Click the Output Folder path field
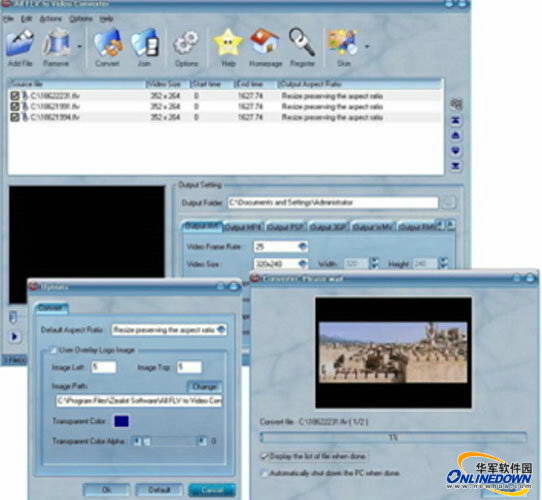The width and height of the screenshot is (542, 500). pyautogui.click(x=333, y=202)
